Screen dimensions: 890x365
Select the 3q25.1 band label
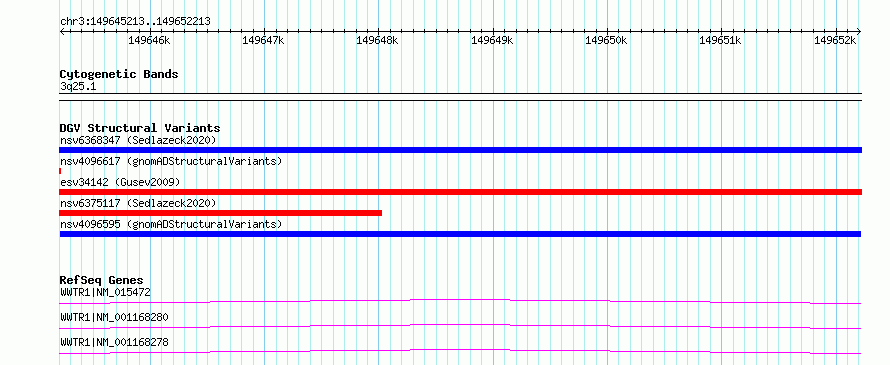click(x=78, y=86)
